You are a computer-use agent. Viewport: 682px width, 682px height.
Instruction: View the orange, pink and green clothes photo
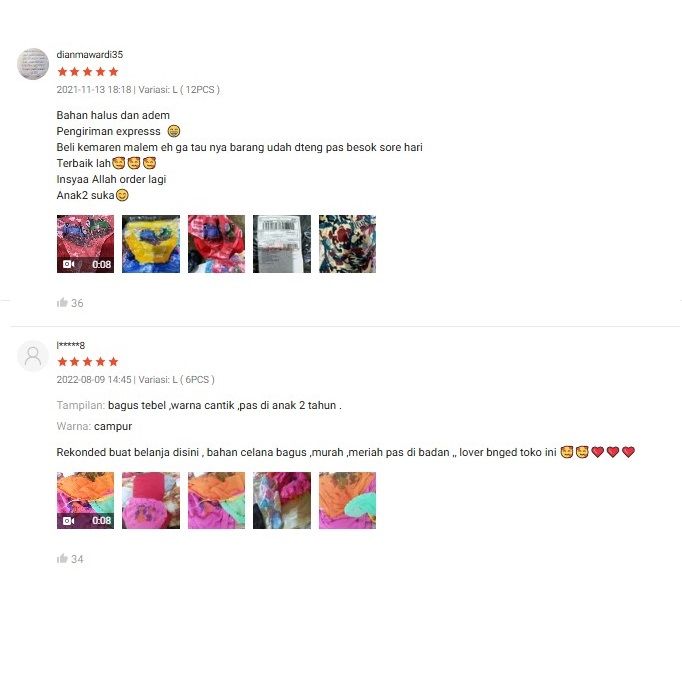[216, 500]
